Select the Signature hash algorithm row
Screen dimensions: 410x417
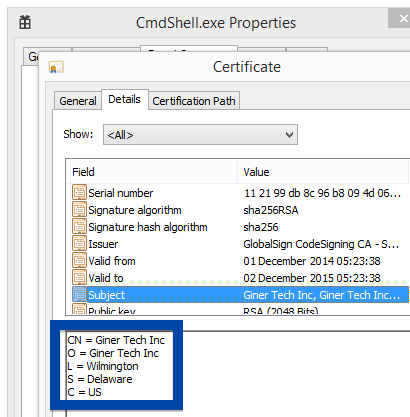(238, 227)
